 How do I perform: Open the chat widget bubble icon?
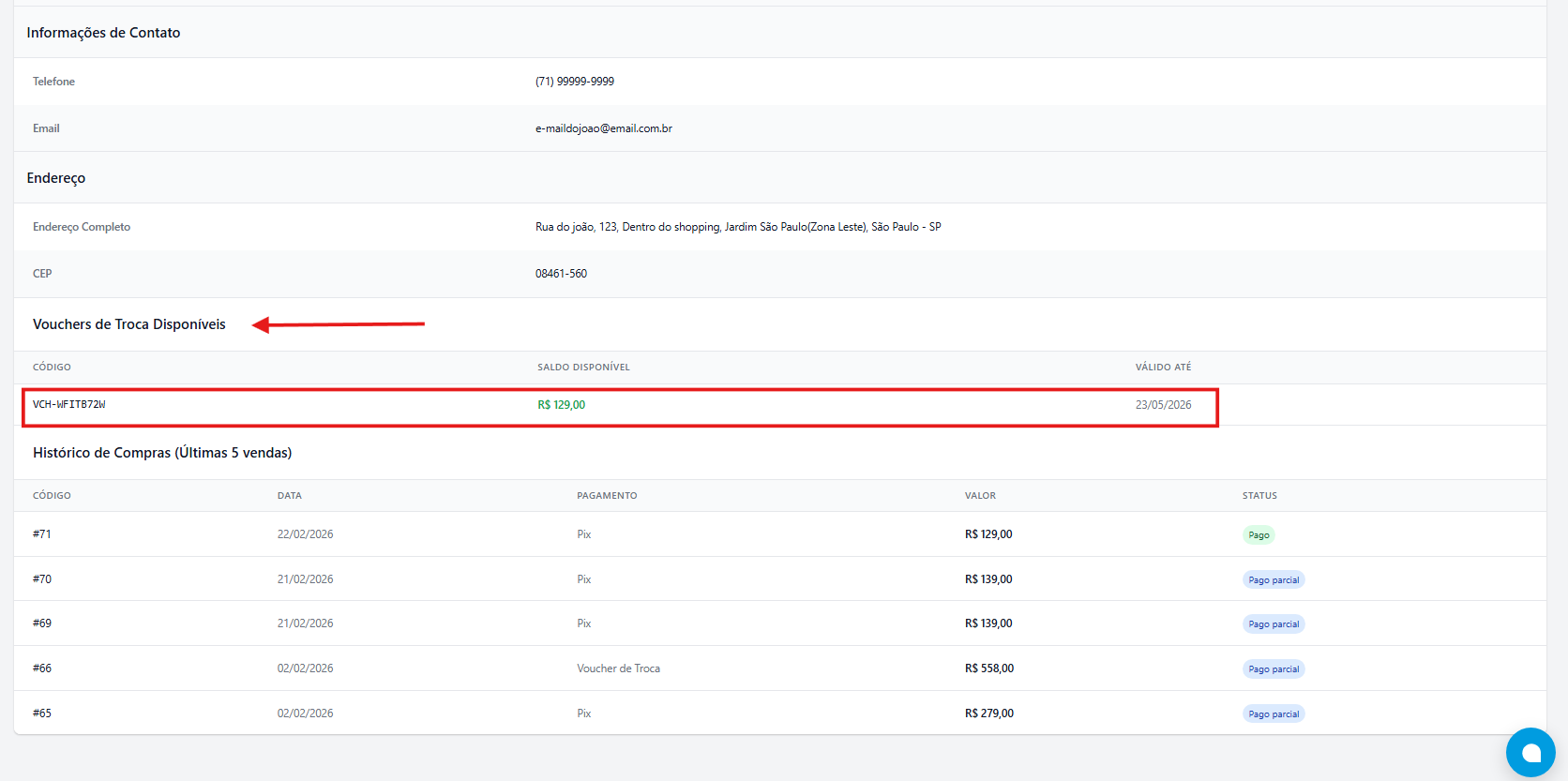pos(1530,752)
